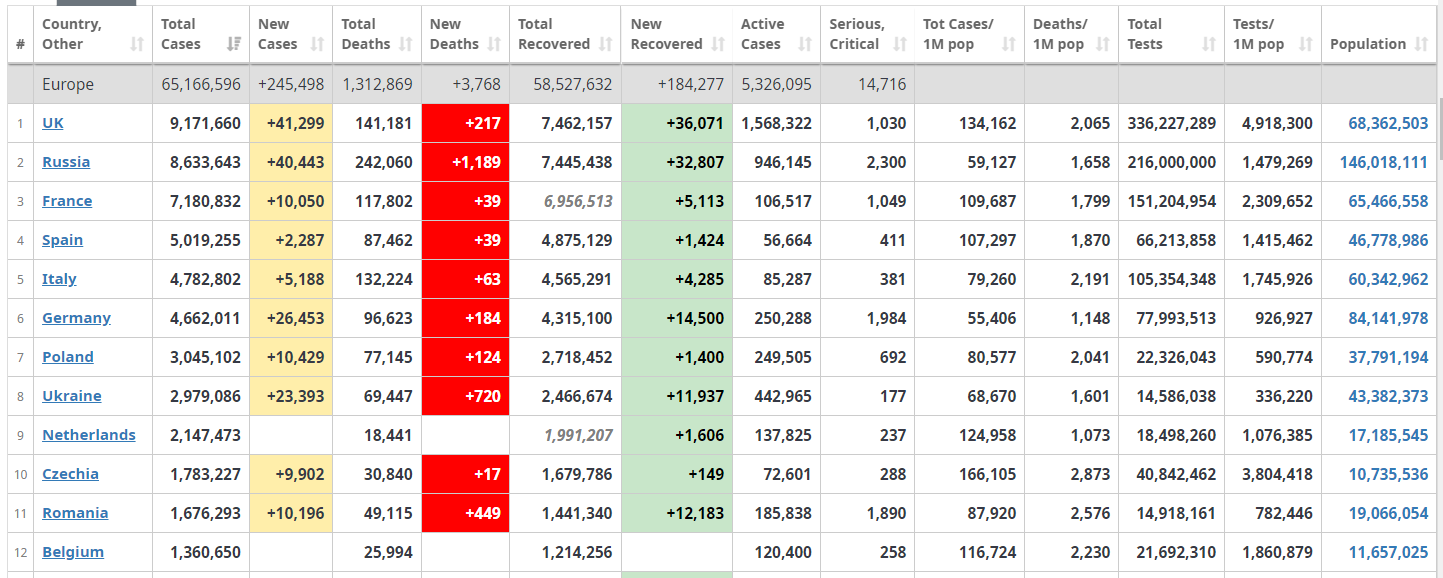The image size is (1443, 578).
Task: Open Belgium population link 11,657,025
Action: 1388,552
